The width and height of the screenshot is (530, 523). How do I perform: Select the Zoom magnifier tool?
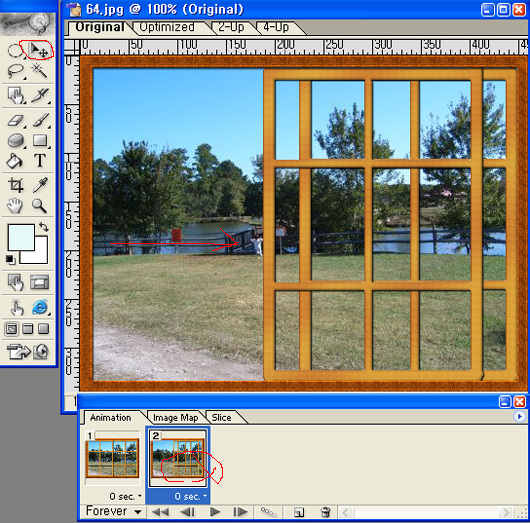click(x=39, y=205)
